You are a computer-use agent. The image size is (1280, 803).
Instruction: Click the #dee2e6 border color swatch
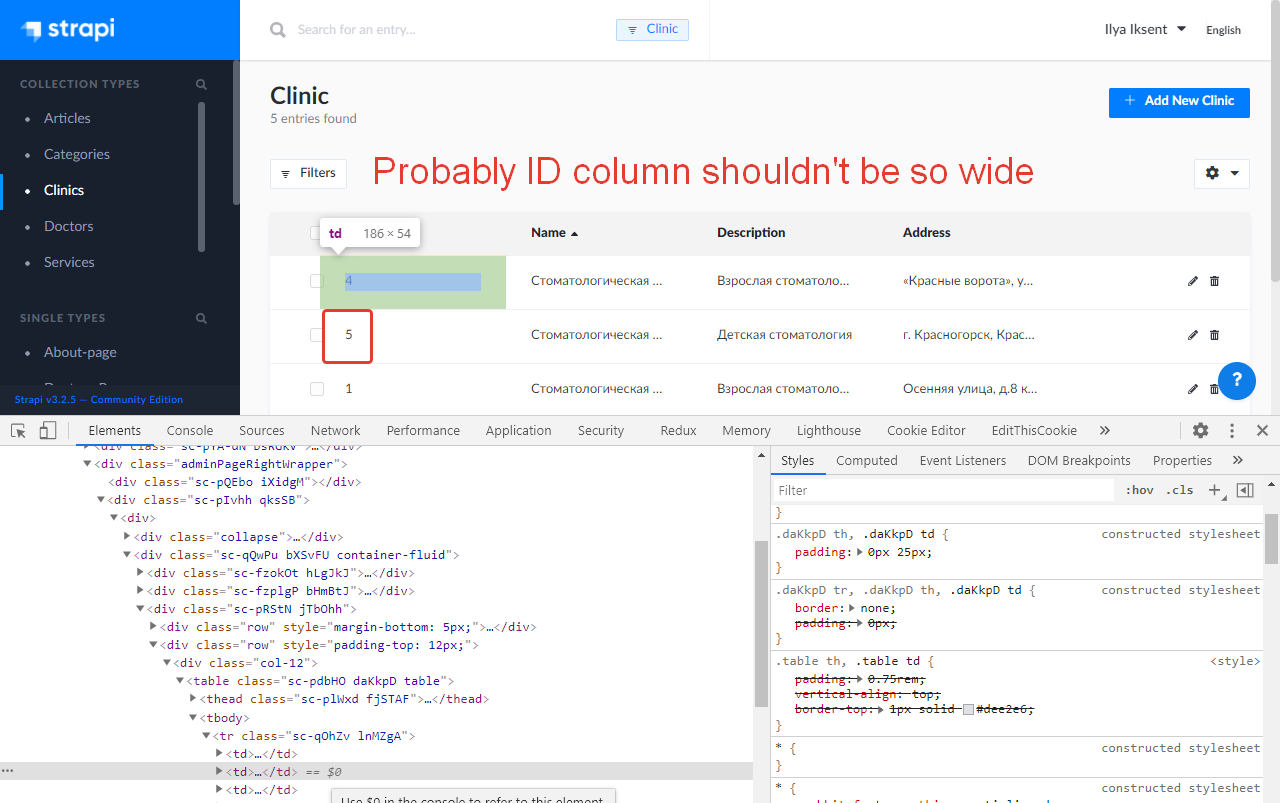click(968, 709)
